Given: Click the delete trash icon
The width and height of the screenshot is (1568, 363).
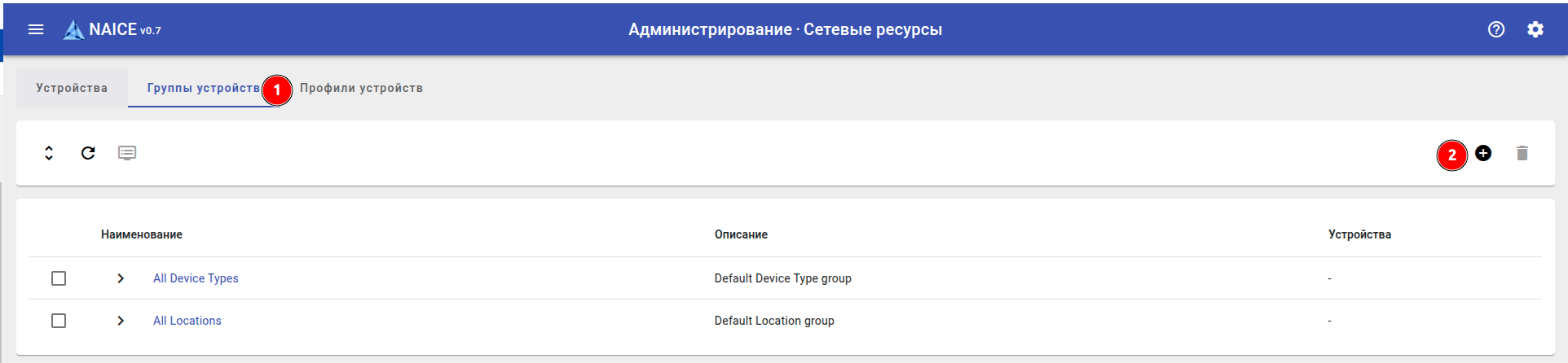Looking at the screenshot, I should point(1522,153).
